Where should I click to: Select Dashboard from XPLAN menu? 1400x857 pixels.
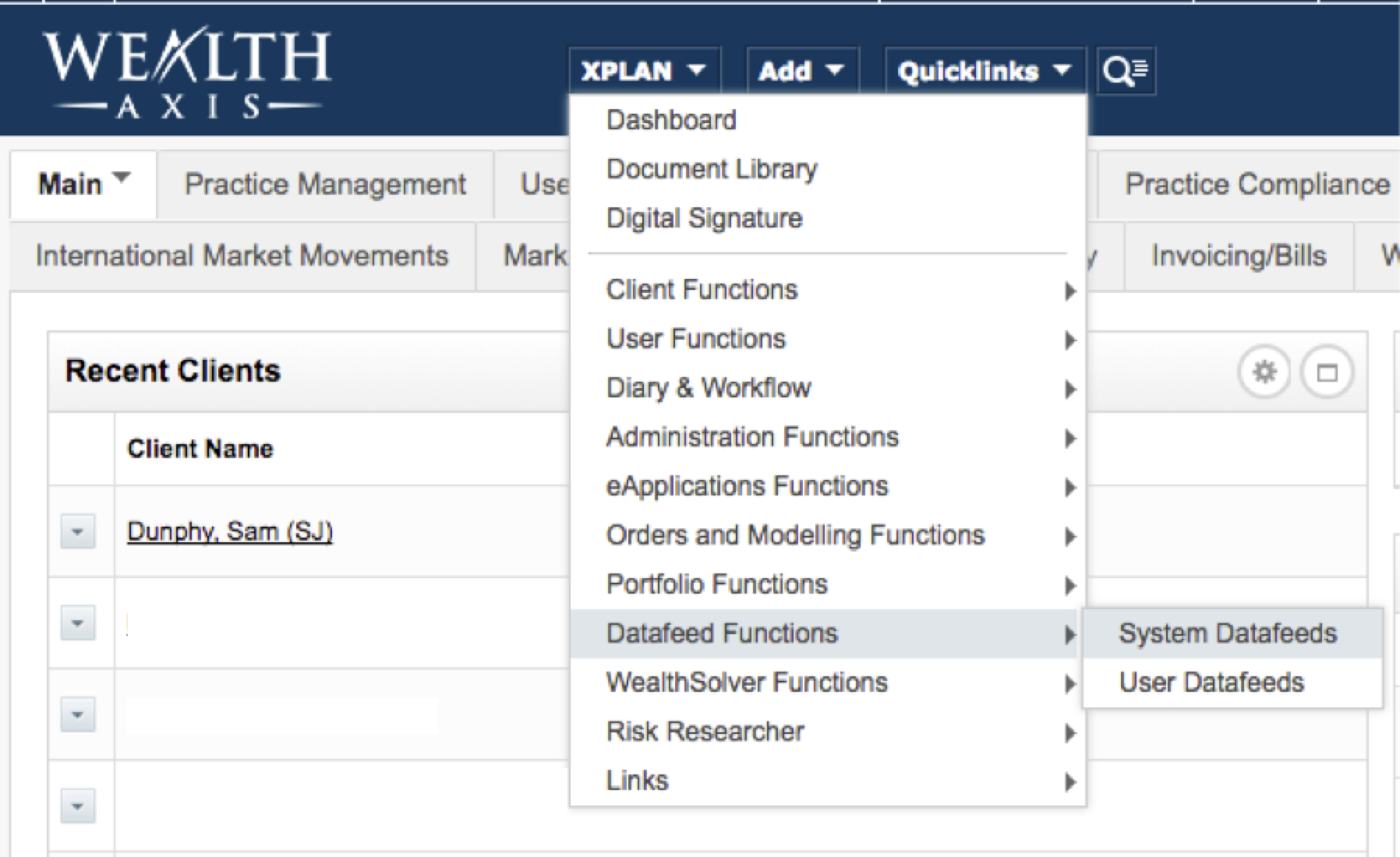pos(828,120)
